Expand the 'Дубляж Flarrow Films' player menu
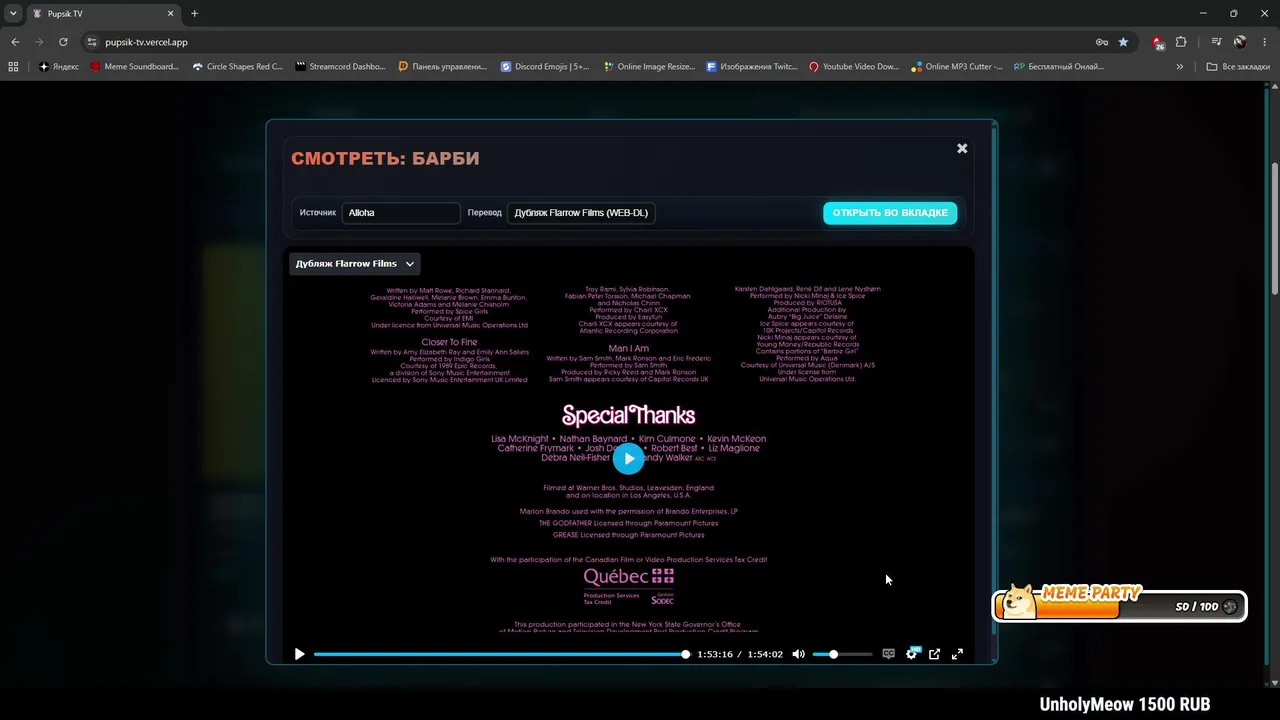The image size is (1280, 720). click(355, 264)
